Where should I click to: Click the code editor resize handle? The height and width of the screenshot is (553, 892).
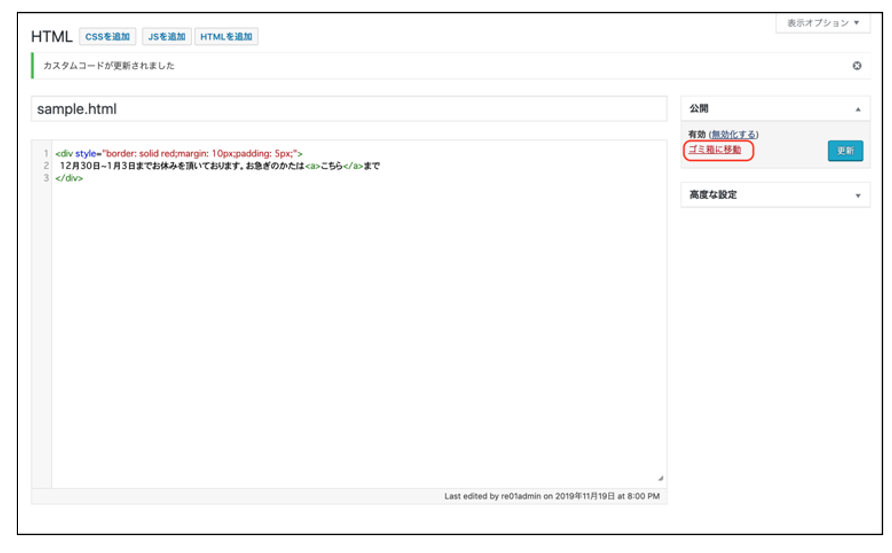pyautogui.click(x=660, y=479)
